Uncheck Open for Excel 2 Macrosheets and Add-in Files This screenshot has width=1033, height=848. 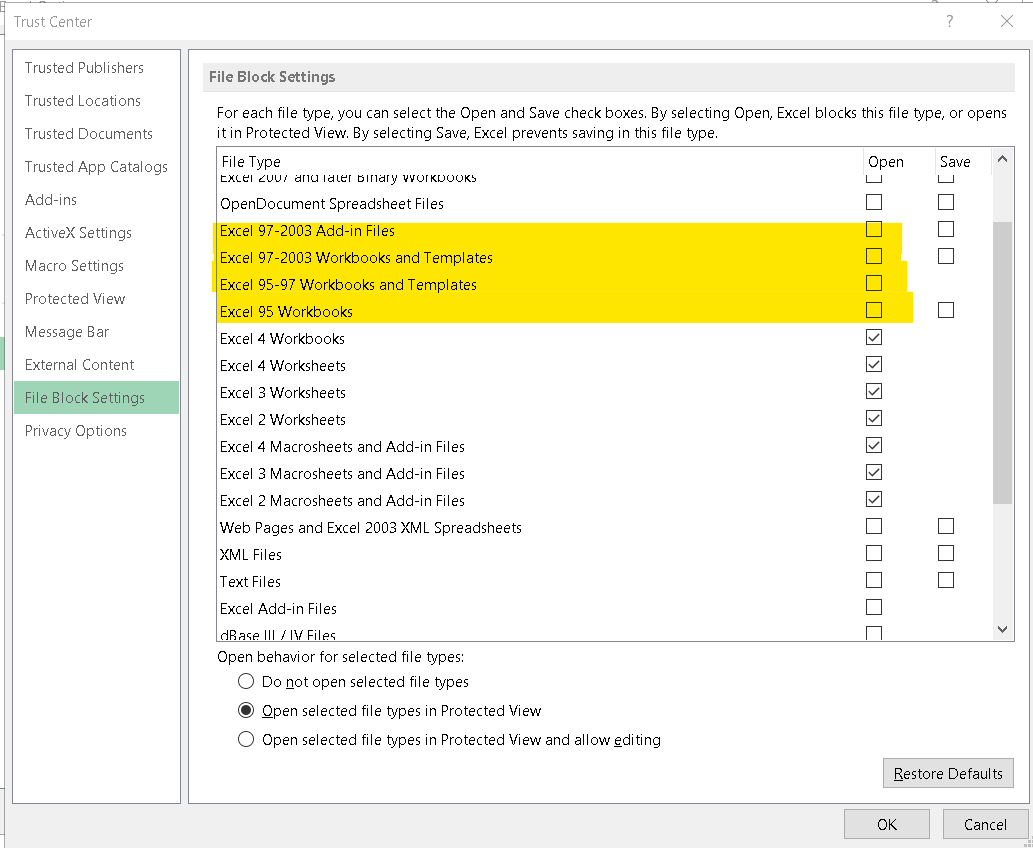(874, 499)
